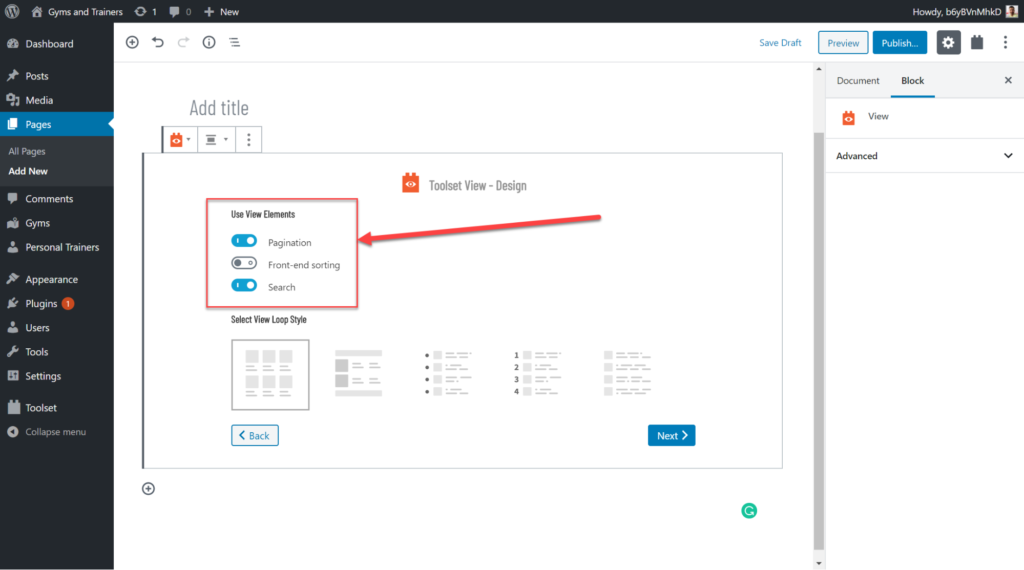
Task: Open the View block type switcher dropdown
Action: [180, 140]
